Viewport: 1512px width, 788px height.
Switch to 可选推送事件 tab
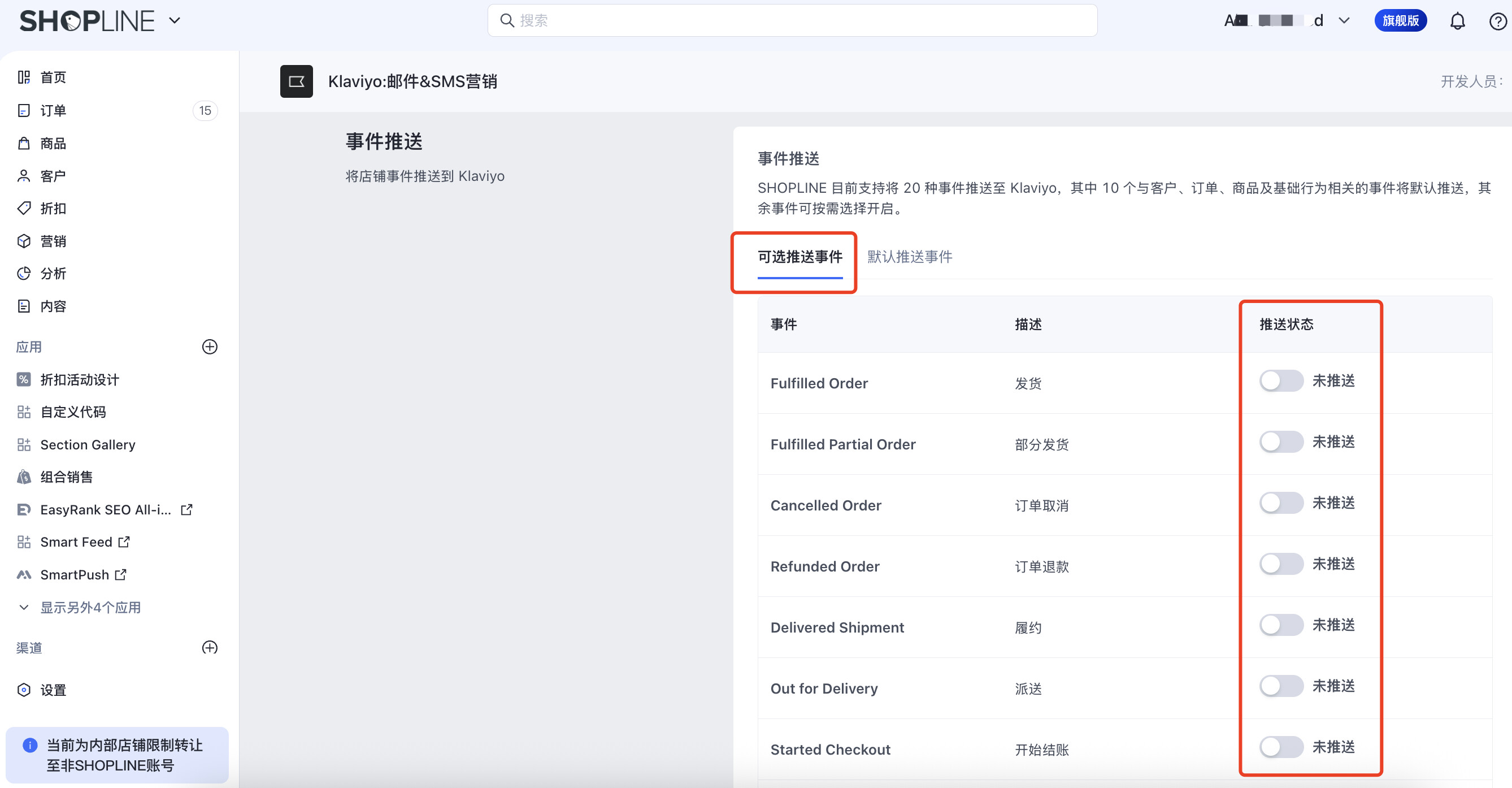[x=800, y=257]
